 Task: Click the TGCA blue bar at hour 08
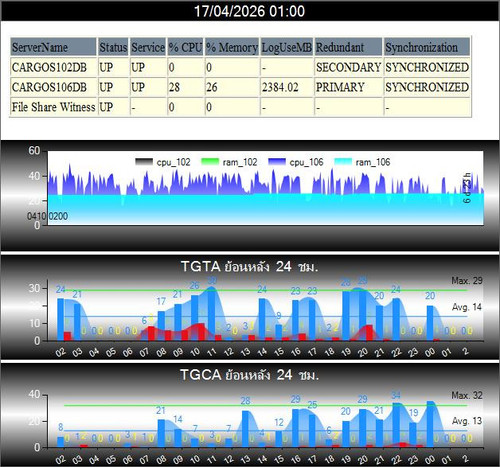[161, 433]
